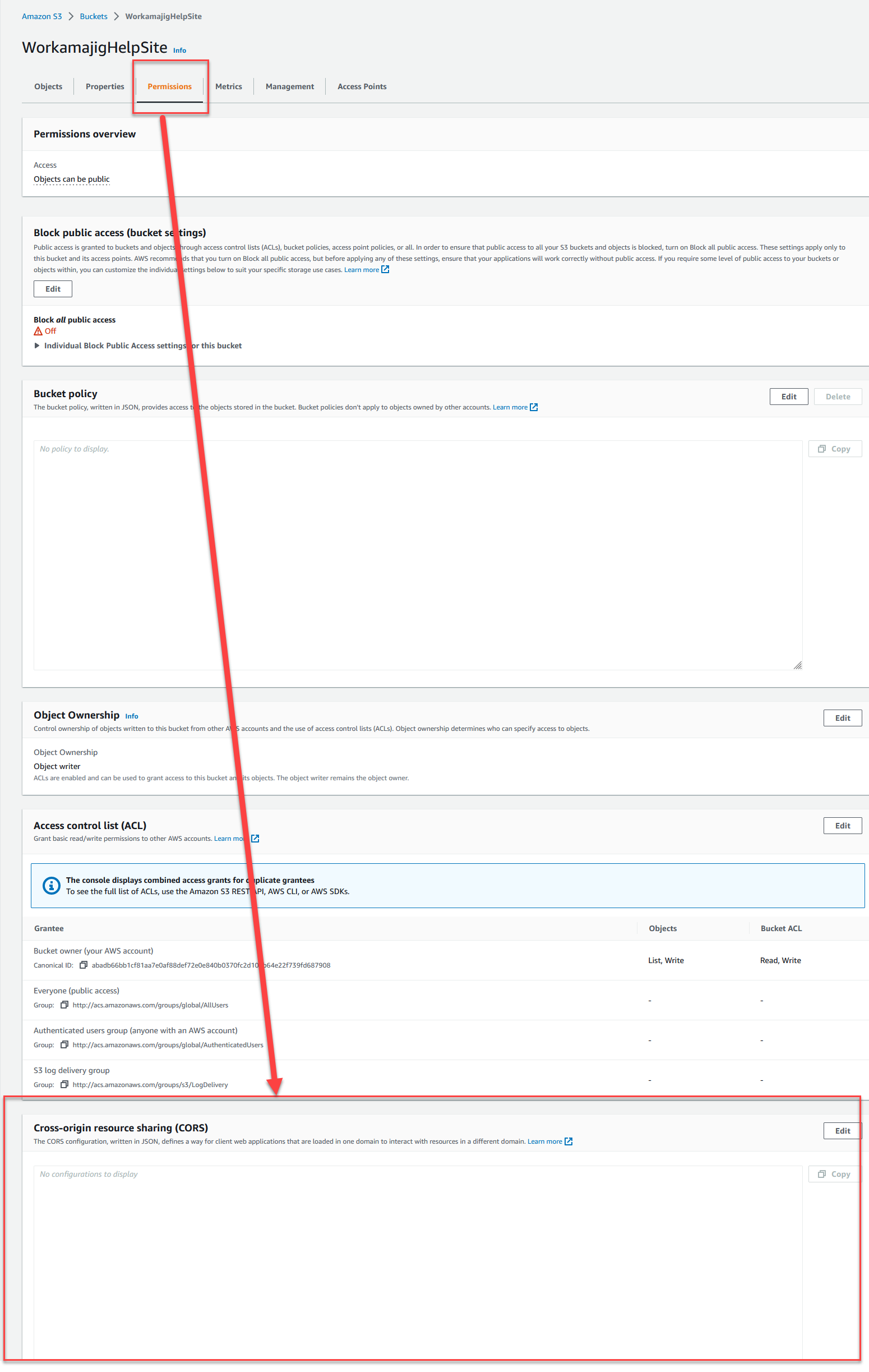Open Learn more link in Block public access
The height and width of the screenshot is (1372, 869).
click(362, 269)
